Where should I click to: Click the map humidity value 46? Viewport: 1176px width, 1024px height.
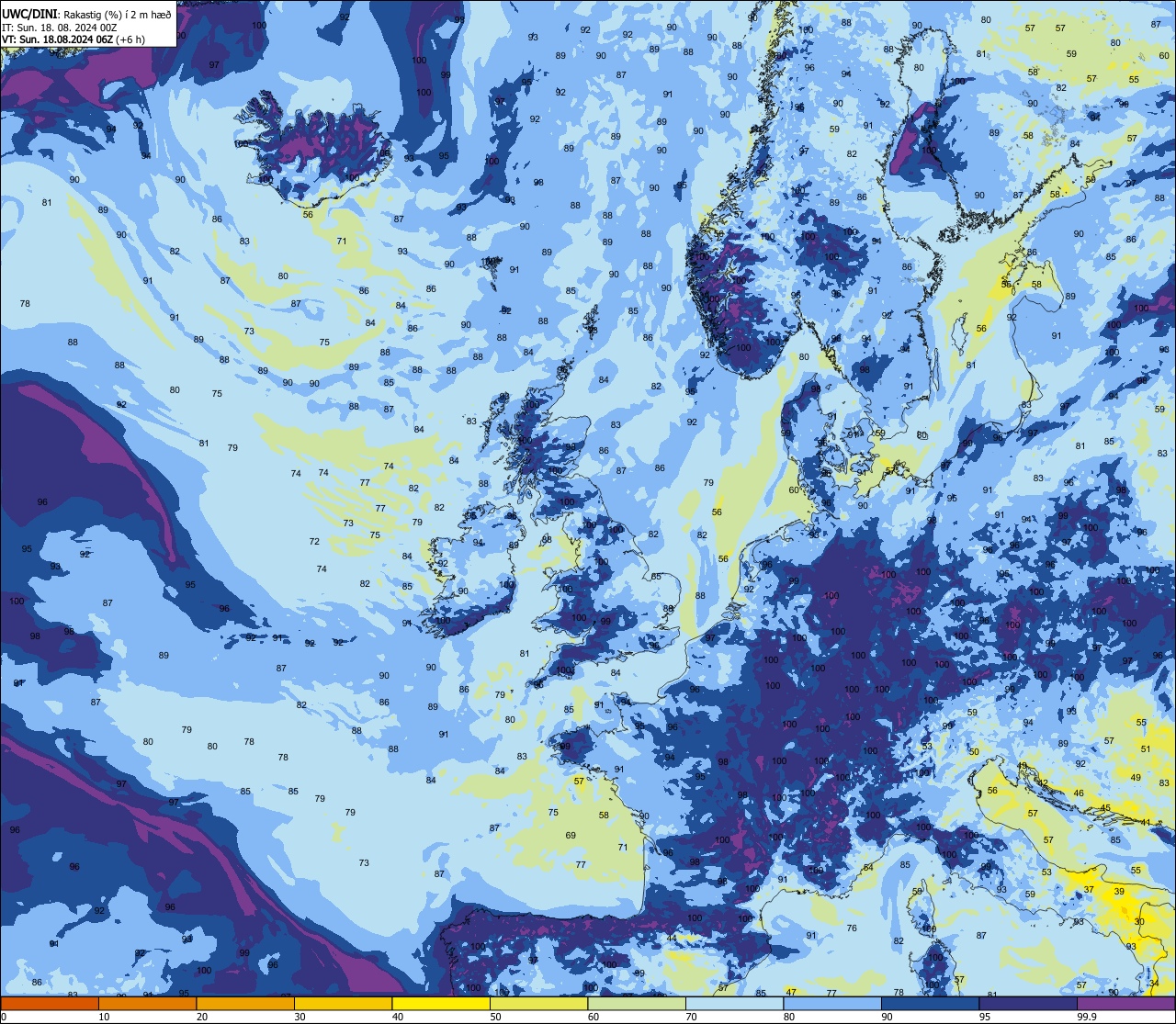tap(1079, 793)
